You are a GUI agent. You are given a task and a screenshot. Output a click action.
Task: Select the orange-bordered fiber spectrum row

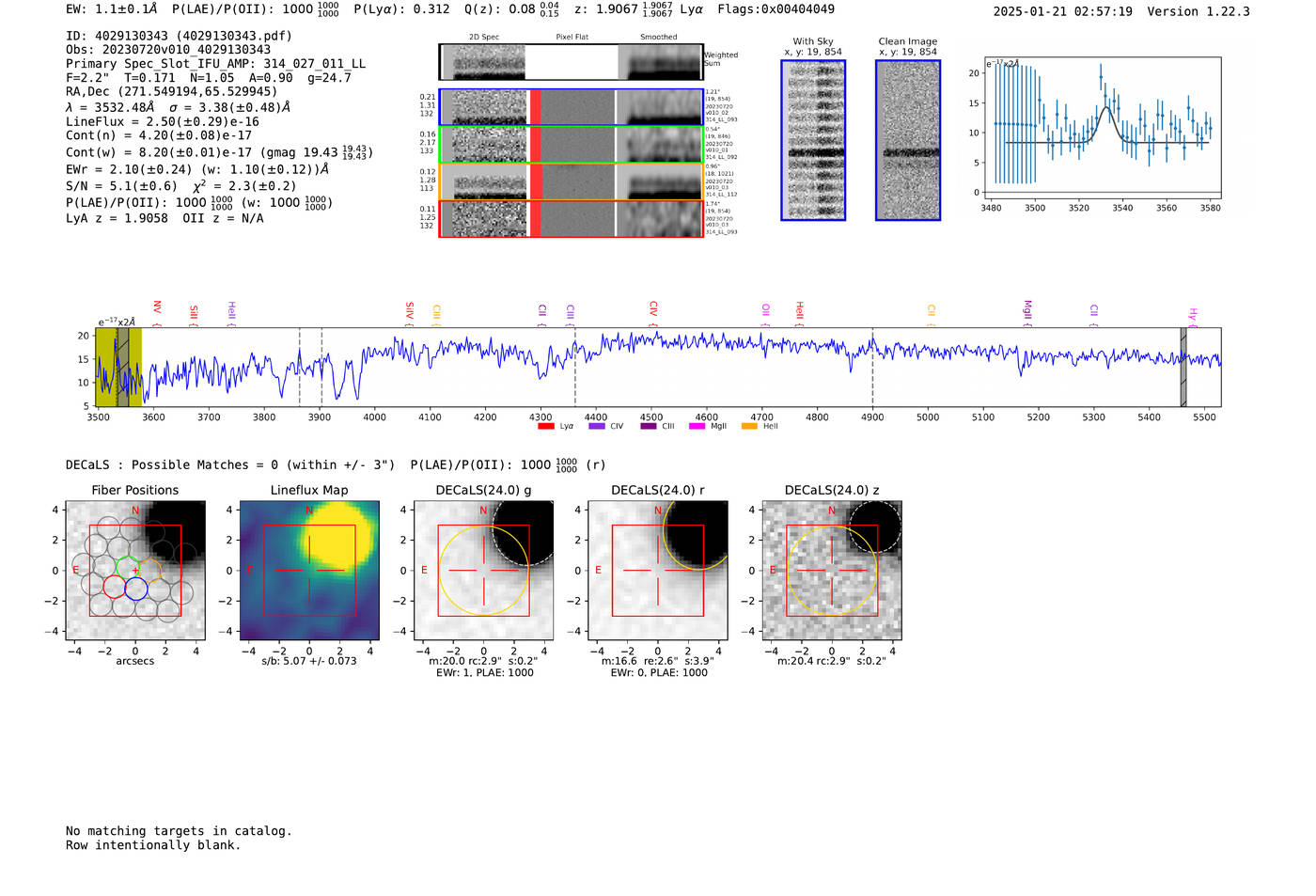[x=572, y=181]
